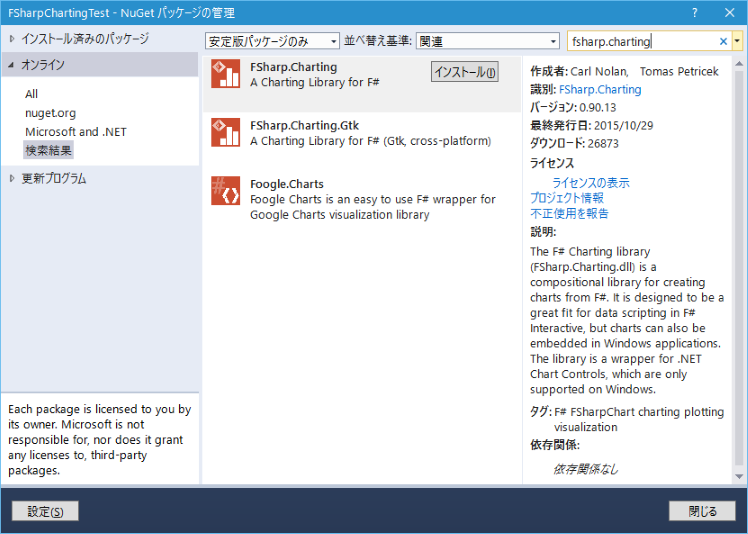Click the Foogle.Charts package icon
748x534 pixels.
(x=226, y=190)
